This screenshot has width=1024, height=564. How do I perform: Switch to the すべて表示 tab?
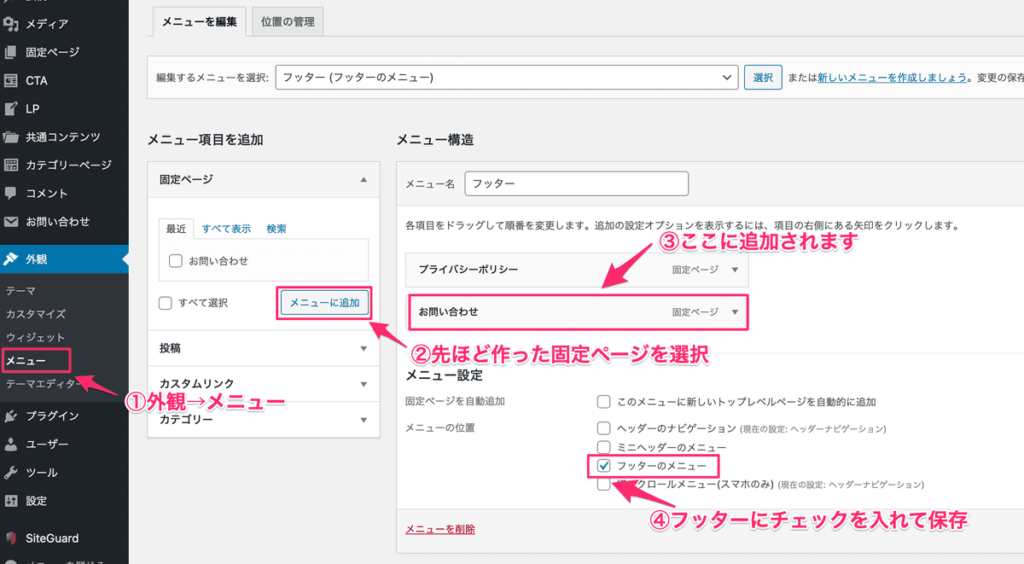(x=226, y=229)
